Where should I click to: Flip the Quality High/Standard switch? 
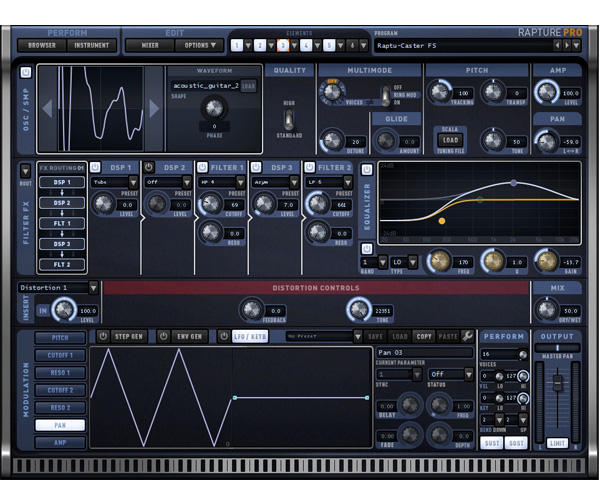[289, 119]
